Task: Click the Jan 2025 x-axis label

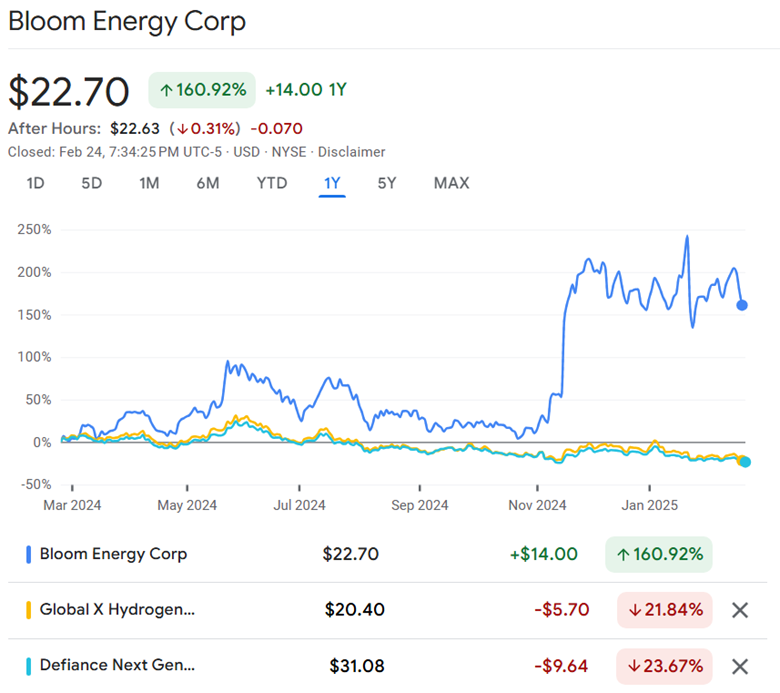Action: click(650, 505)
